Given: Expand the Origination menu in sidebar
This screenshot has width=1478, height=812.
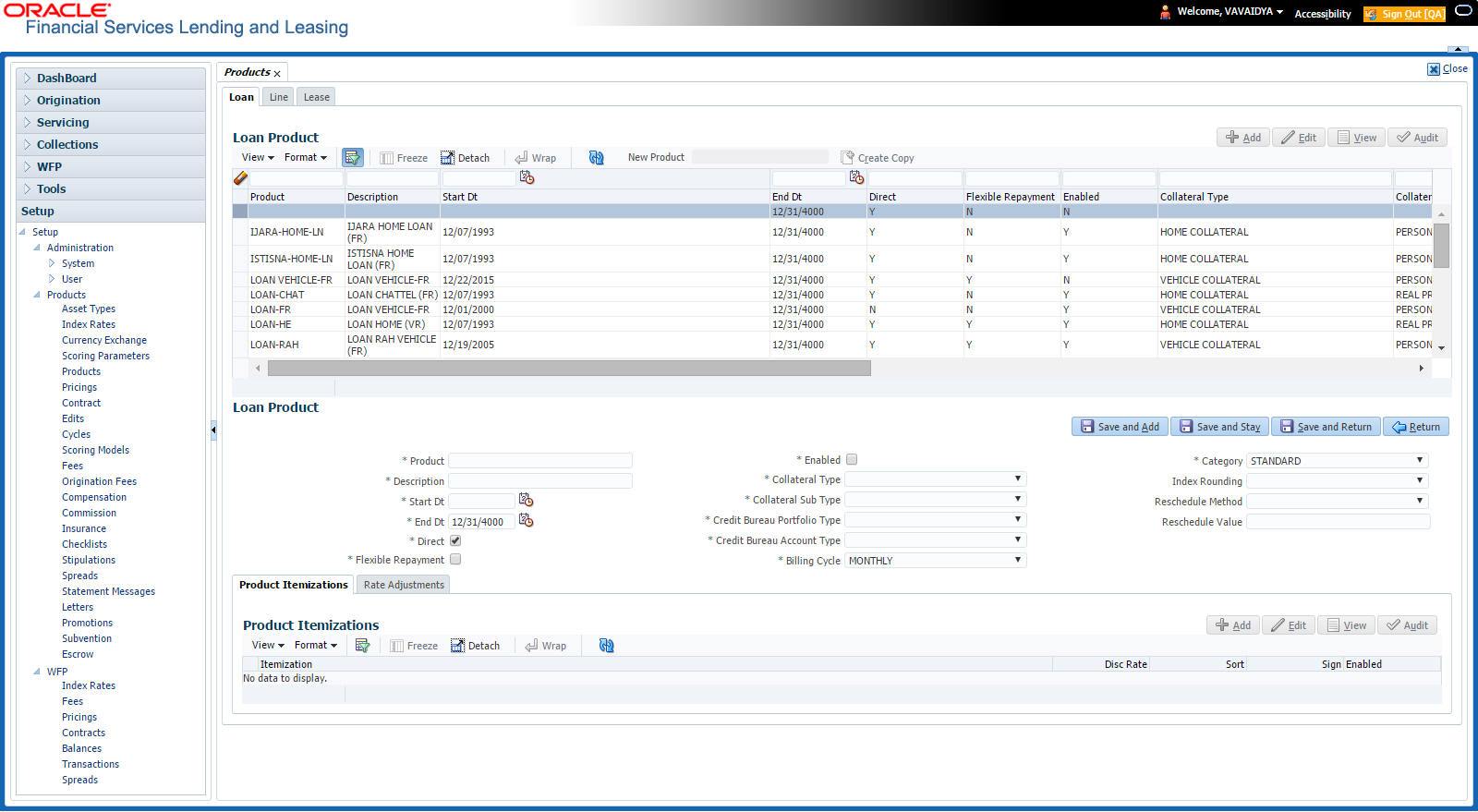Looking at the screenshot, I should click(x=111, y=100).
